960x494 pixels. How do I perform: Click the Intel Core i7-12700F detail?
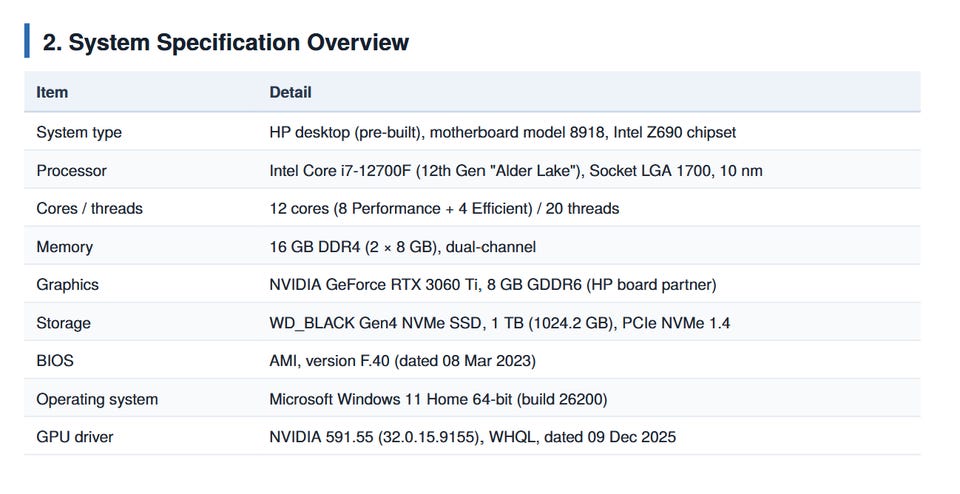pos(516,170)
